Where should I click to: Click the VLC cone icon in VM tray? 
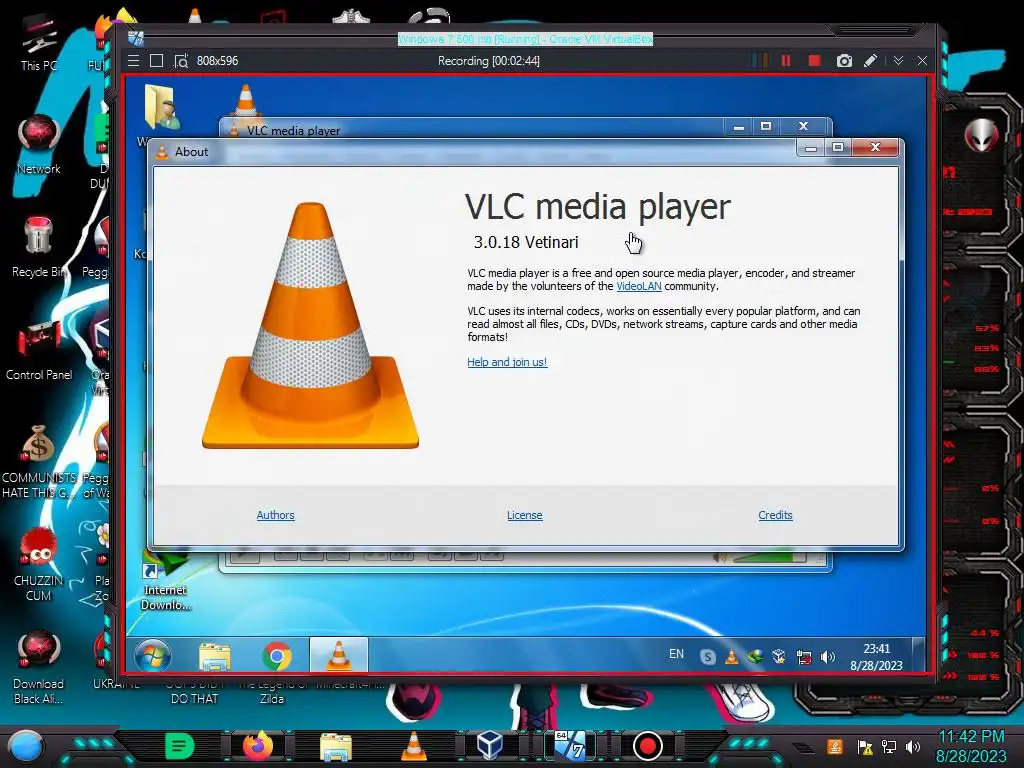pos(731,656)
